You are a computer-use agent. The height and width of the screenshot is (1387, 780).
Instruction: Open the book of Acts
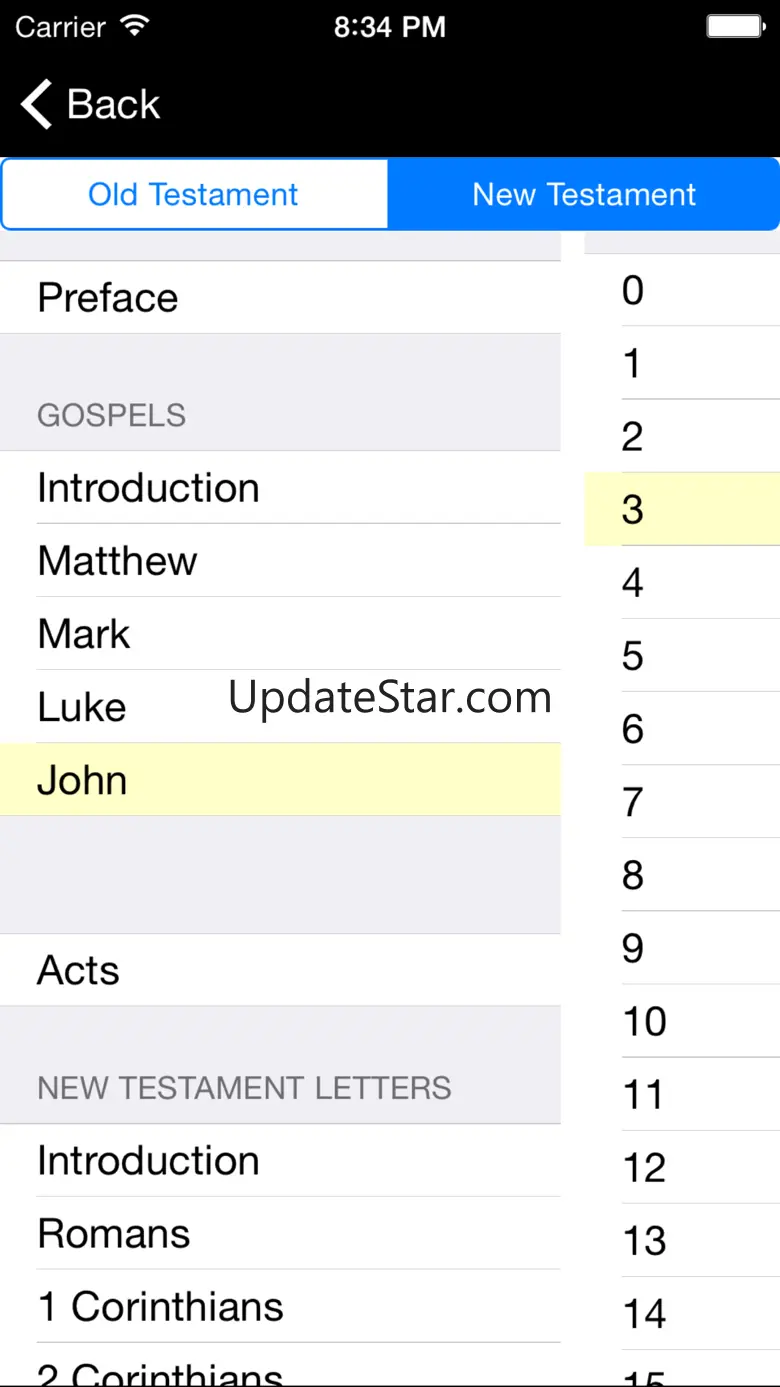pyautogui.click(x=280, y=970)
